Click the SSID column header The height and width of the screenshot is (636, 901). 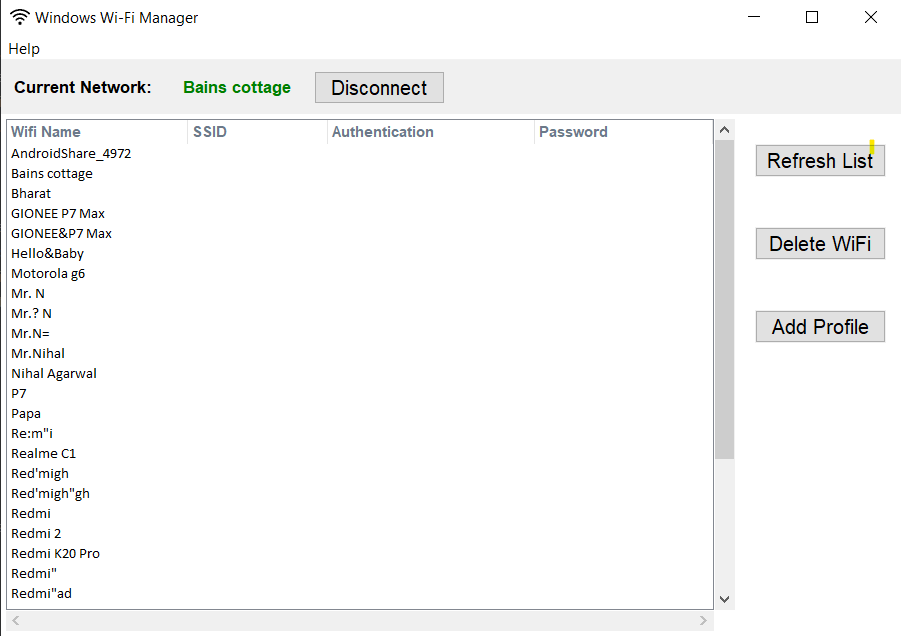click(257, 132)
